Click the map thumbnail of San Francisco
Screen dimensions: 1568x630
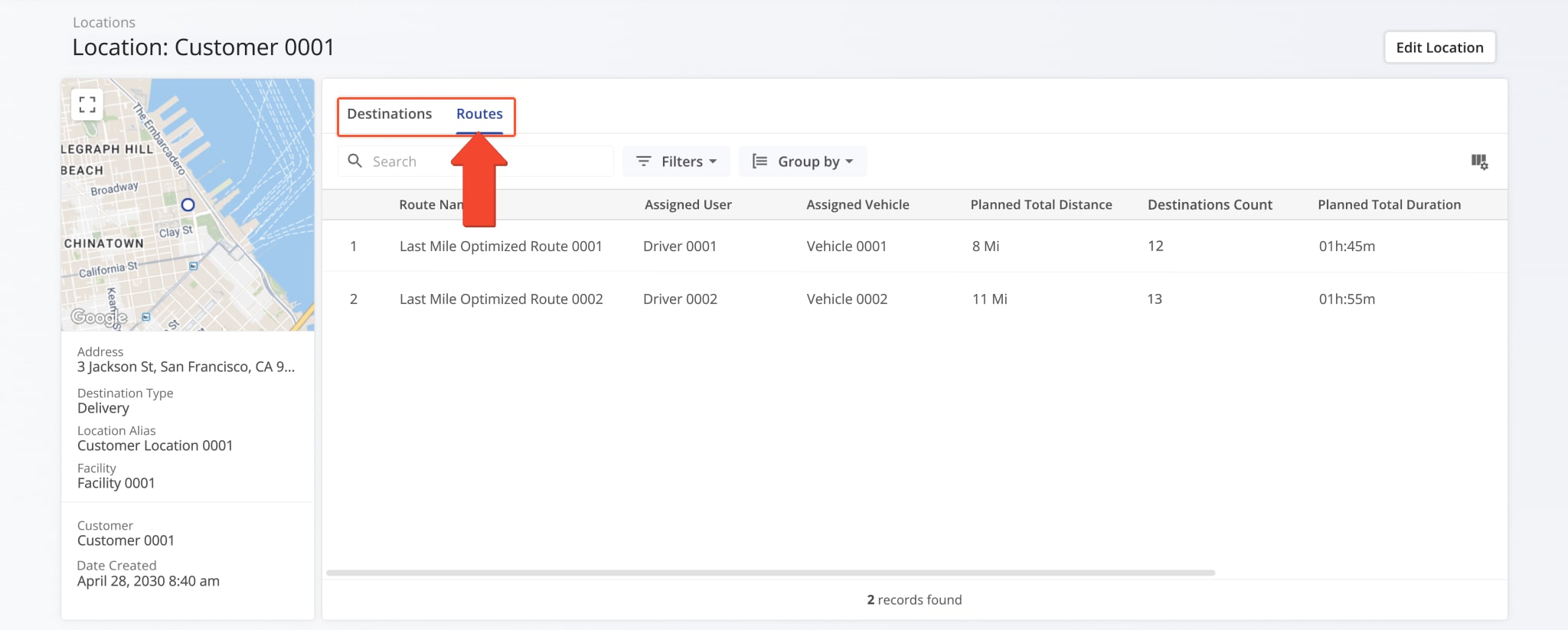point(188,204)
